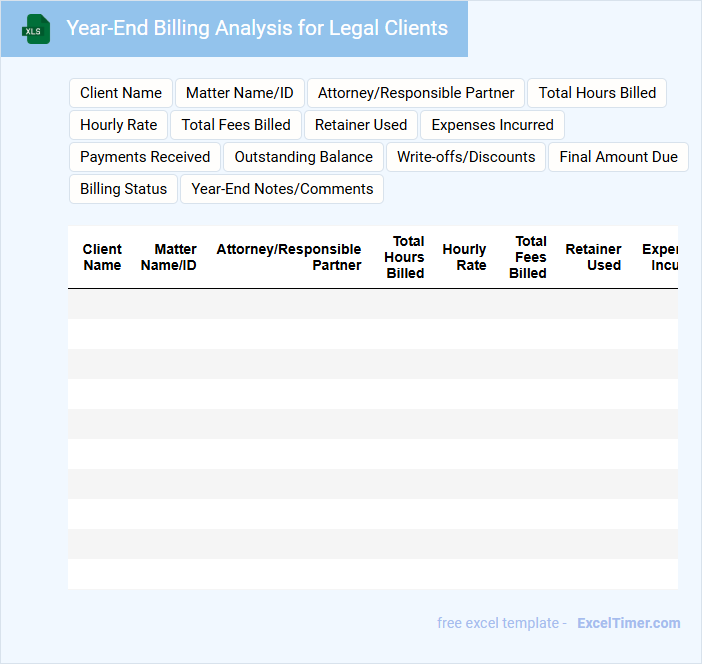This screenshot has height=664, width=702.
Task: Open the ExcelTimer.com link
Action: click(628, 623)
